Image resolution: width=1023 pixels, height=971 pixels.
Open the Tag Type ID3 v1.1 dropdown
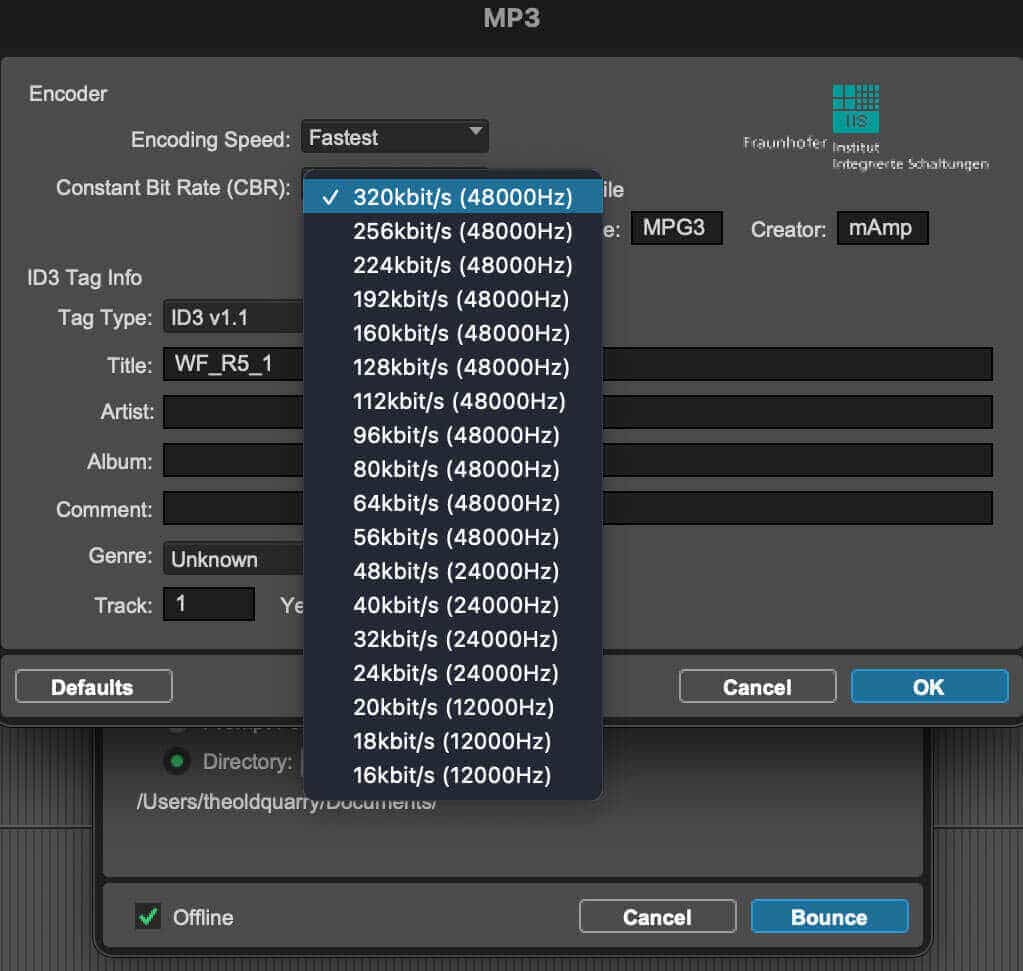tap(234, 317)
